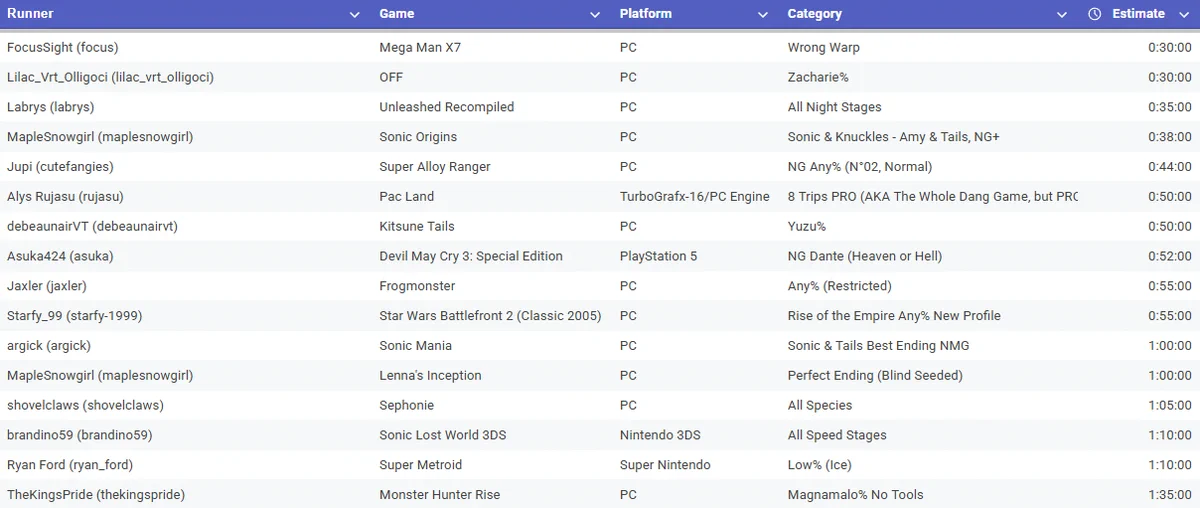Screen dimensions: 1200x508
Task: Click the Super Metroid game cell
Action: tap(421, 465)
